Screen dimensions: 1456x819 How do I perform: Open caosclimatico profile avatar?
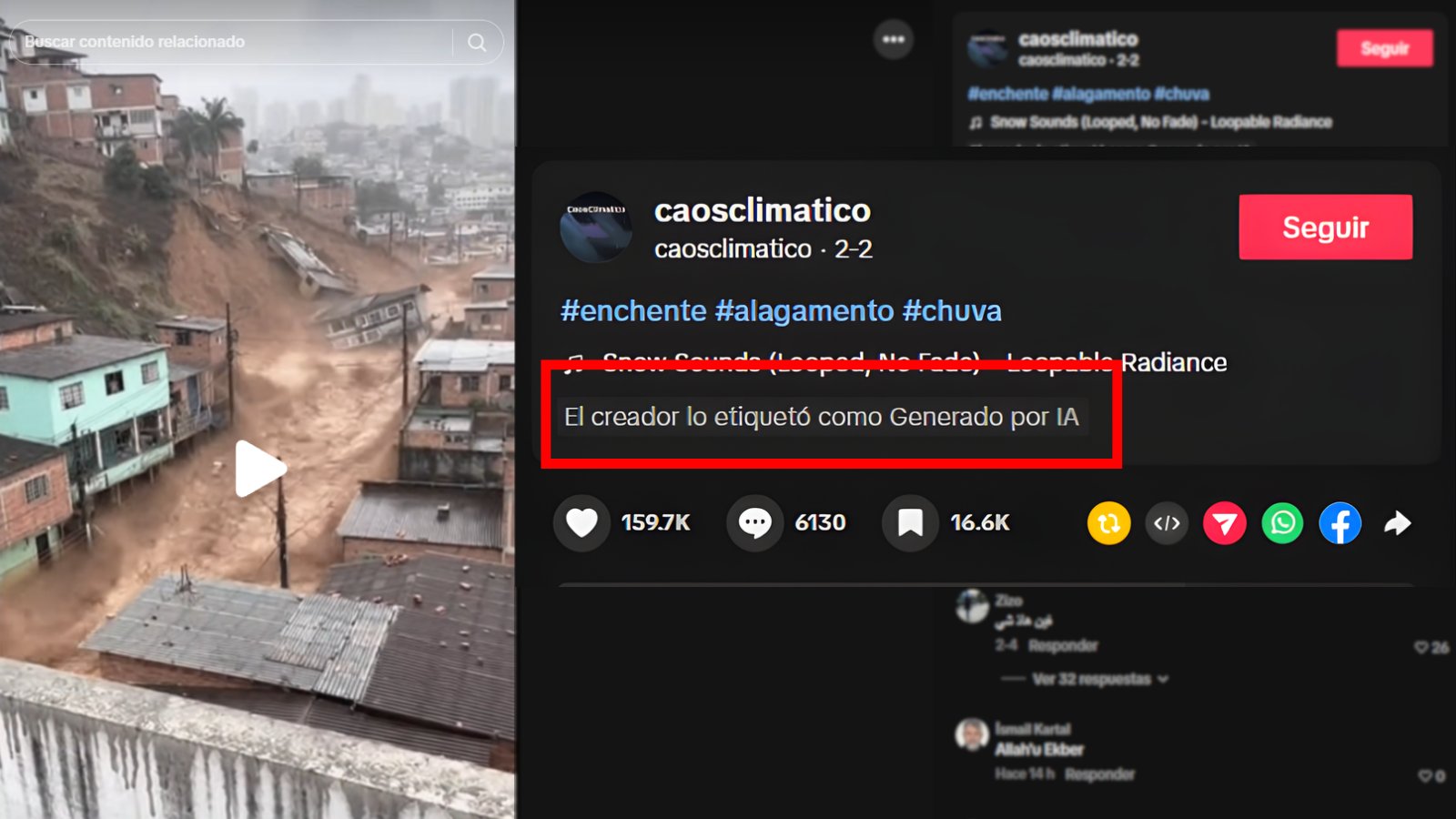(x=596, y=227)
